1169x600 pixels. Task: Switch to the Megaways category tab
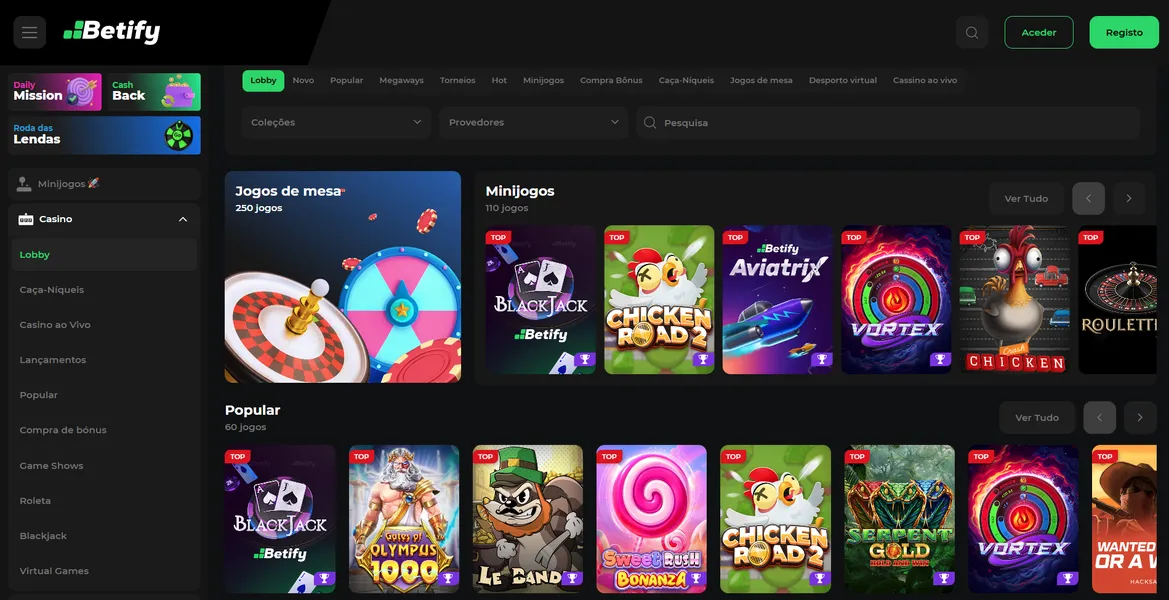pos(401,80)
